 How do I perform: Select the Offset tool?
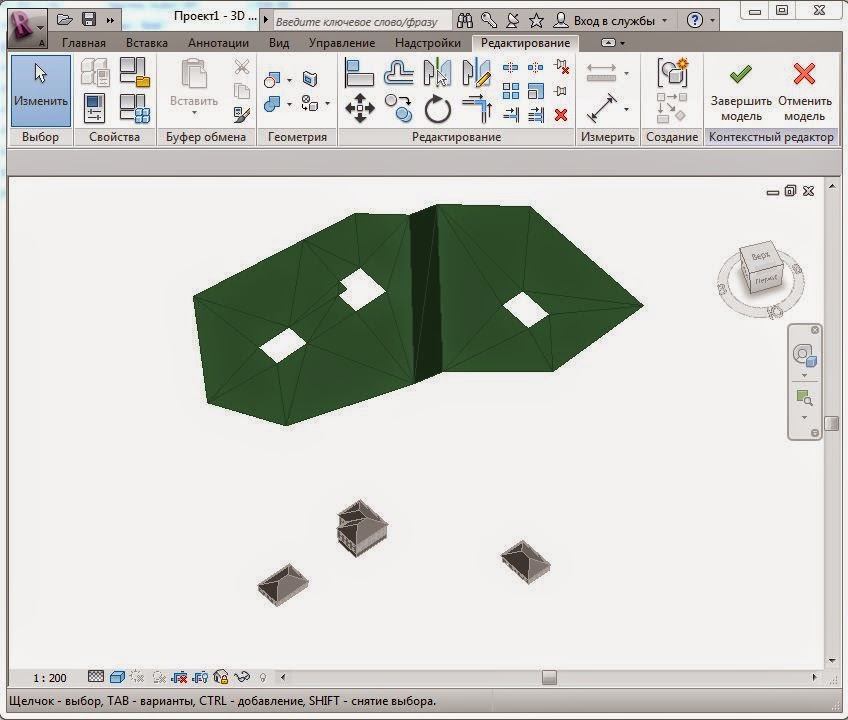(399, 73)
